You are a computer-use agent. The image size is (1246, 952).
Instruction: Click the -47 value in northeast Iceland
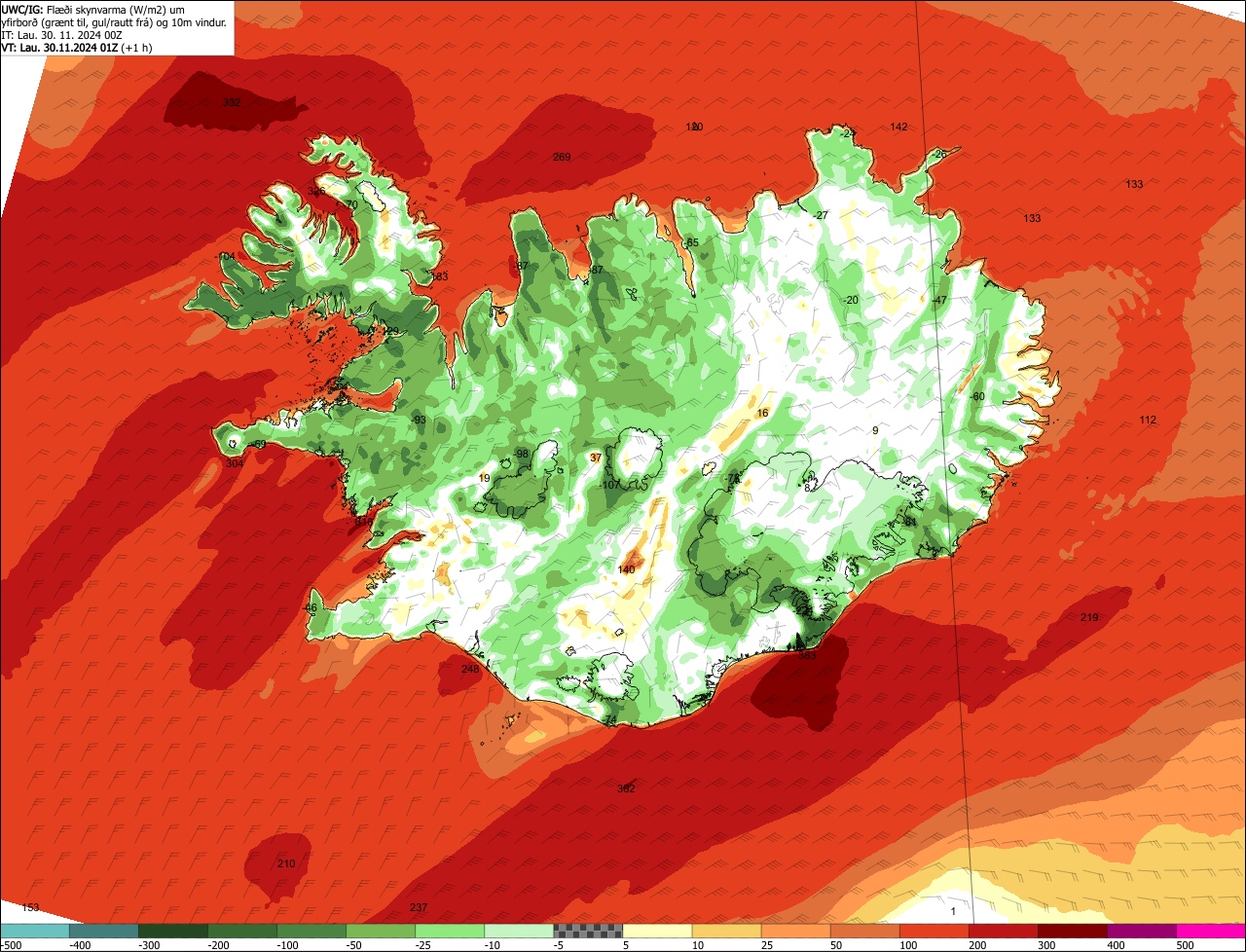(938, 301)
